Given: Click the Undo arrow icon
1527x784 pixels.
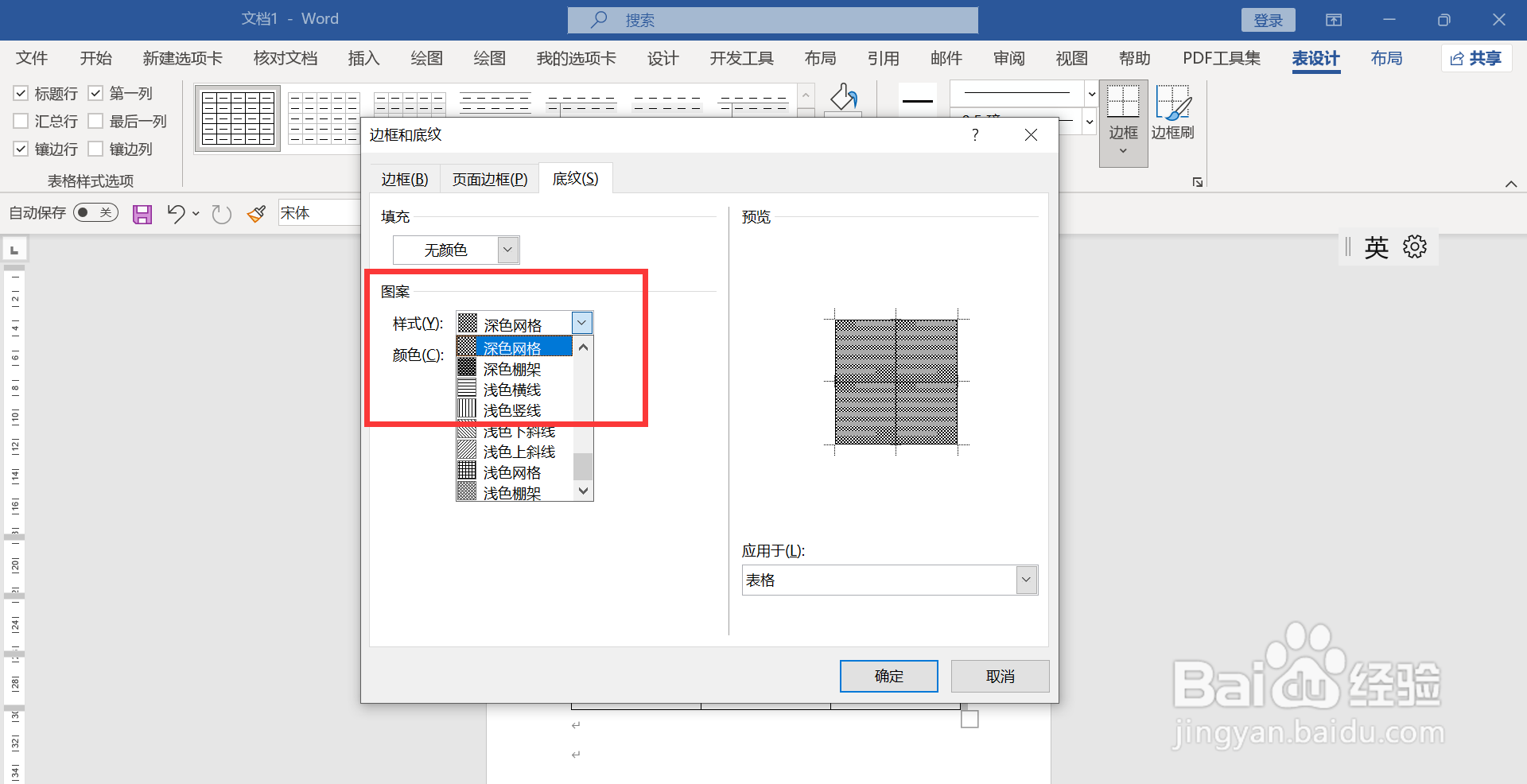Looking at the screenshot, I should [x=176, y=213].
